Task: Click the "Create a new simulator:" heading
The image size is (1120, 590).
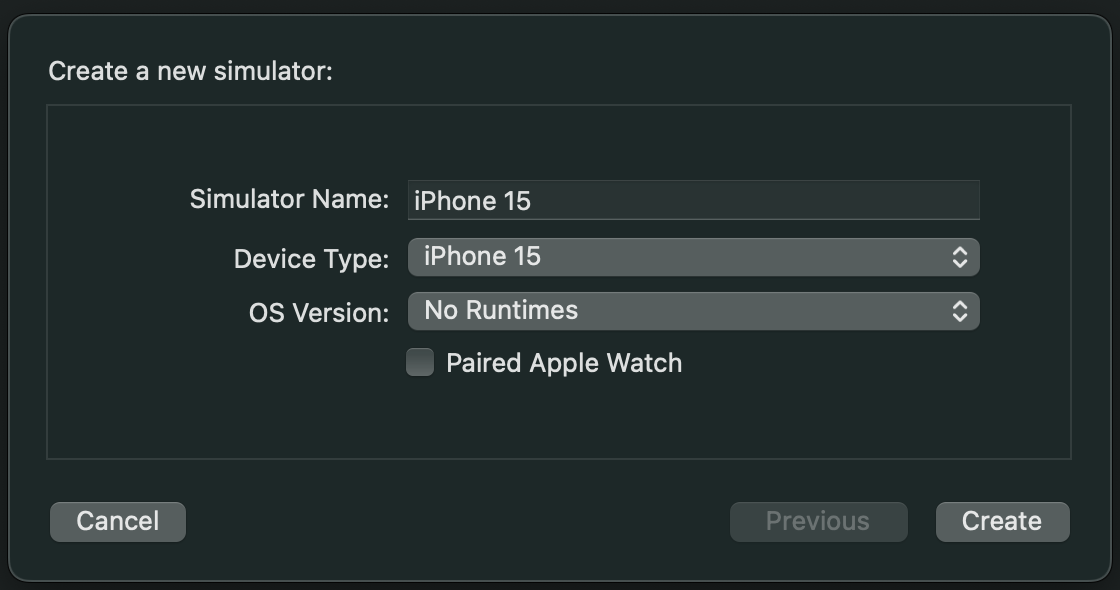Action: pos(190,72)
